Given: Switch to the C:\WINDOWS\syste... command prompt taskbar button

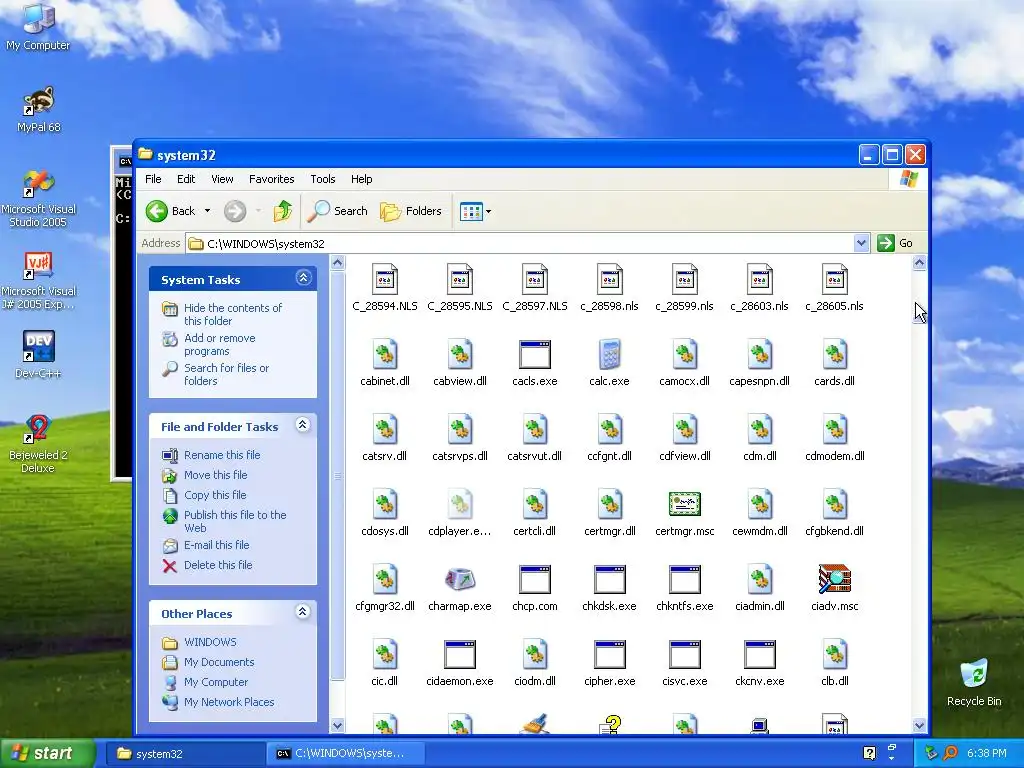Looking at the screenshot, I should click(x=345, y=753).
